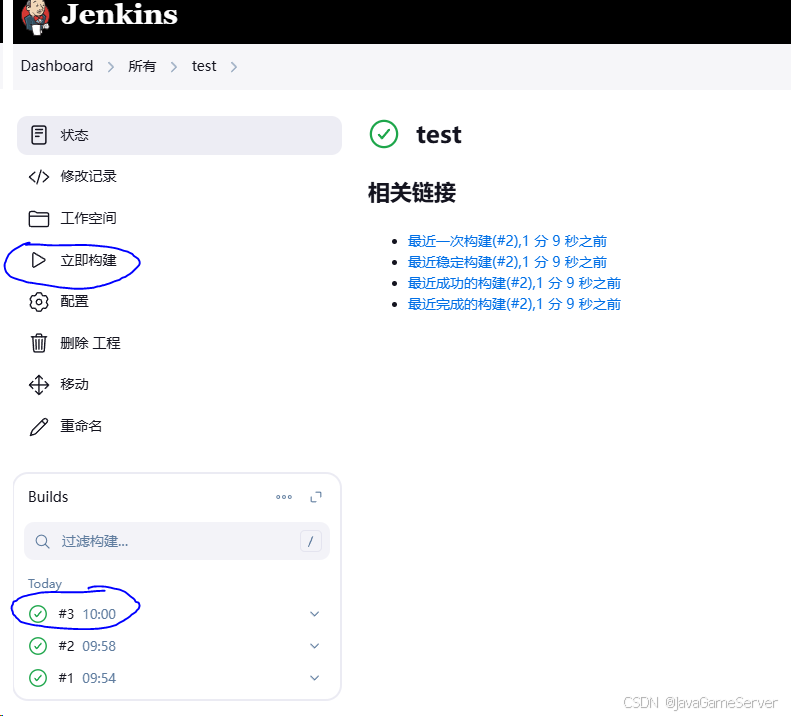Open the 最近一次构建(#2) link
The height and width of the screenshot is (716, 791).
(507, 241)
